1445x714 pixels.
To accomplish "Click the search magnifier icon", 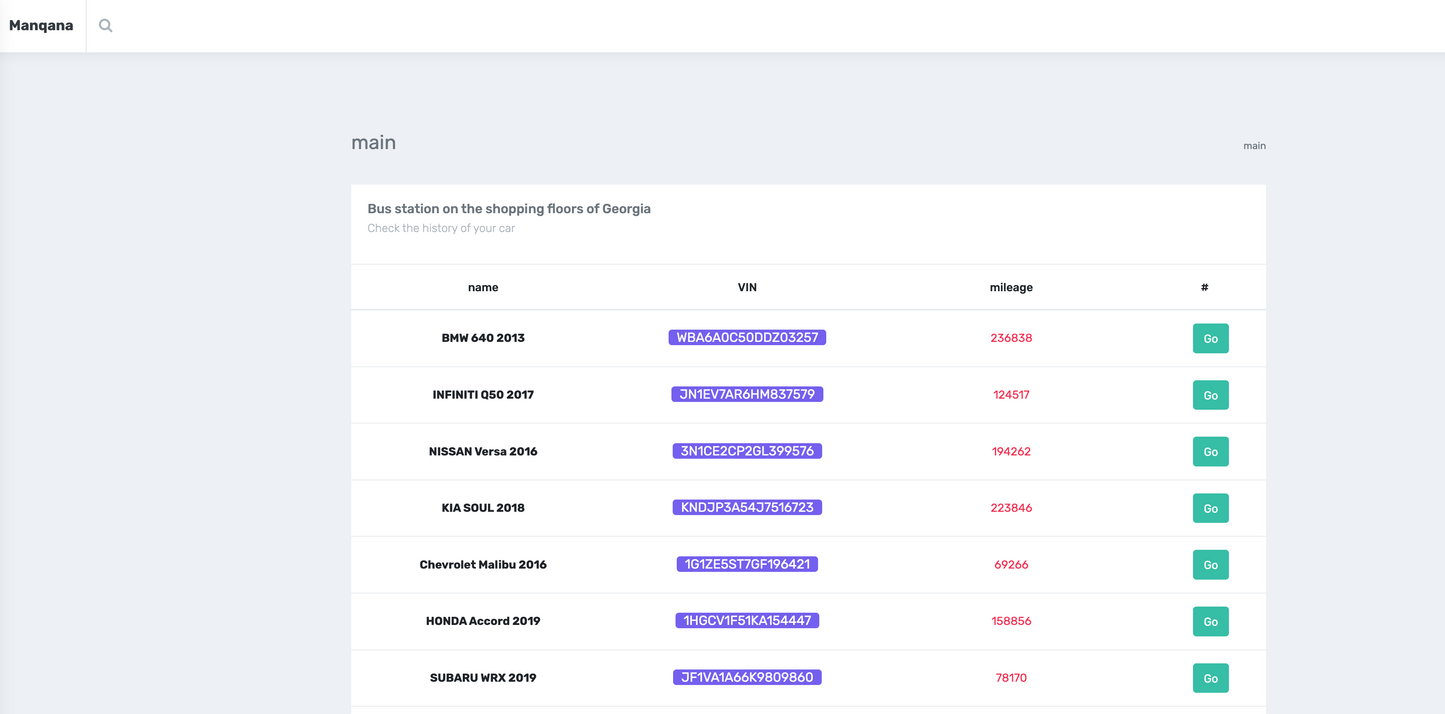I will [x=105, y=26].
